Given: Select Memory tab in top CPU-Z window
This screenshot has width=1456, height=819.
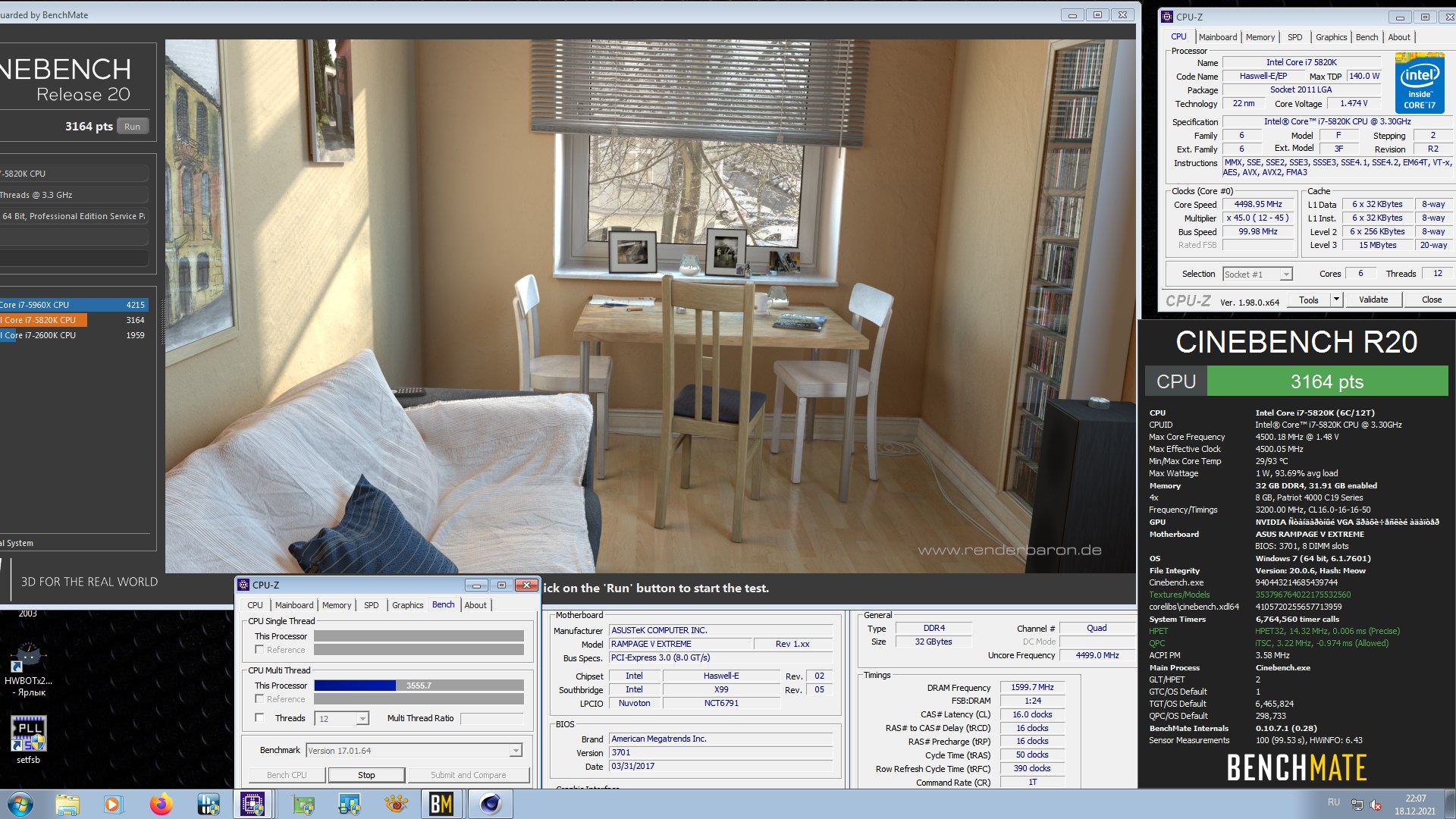Looking at the screenshot, I should tap(1260, 37).
